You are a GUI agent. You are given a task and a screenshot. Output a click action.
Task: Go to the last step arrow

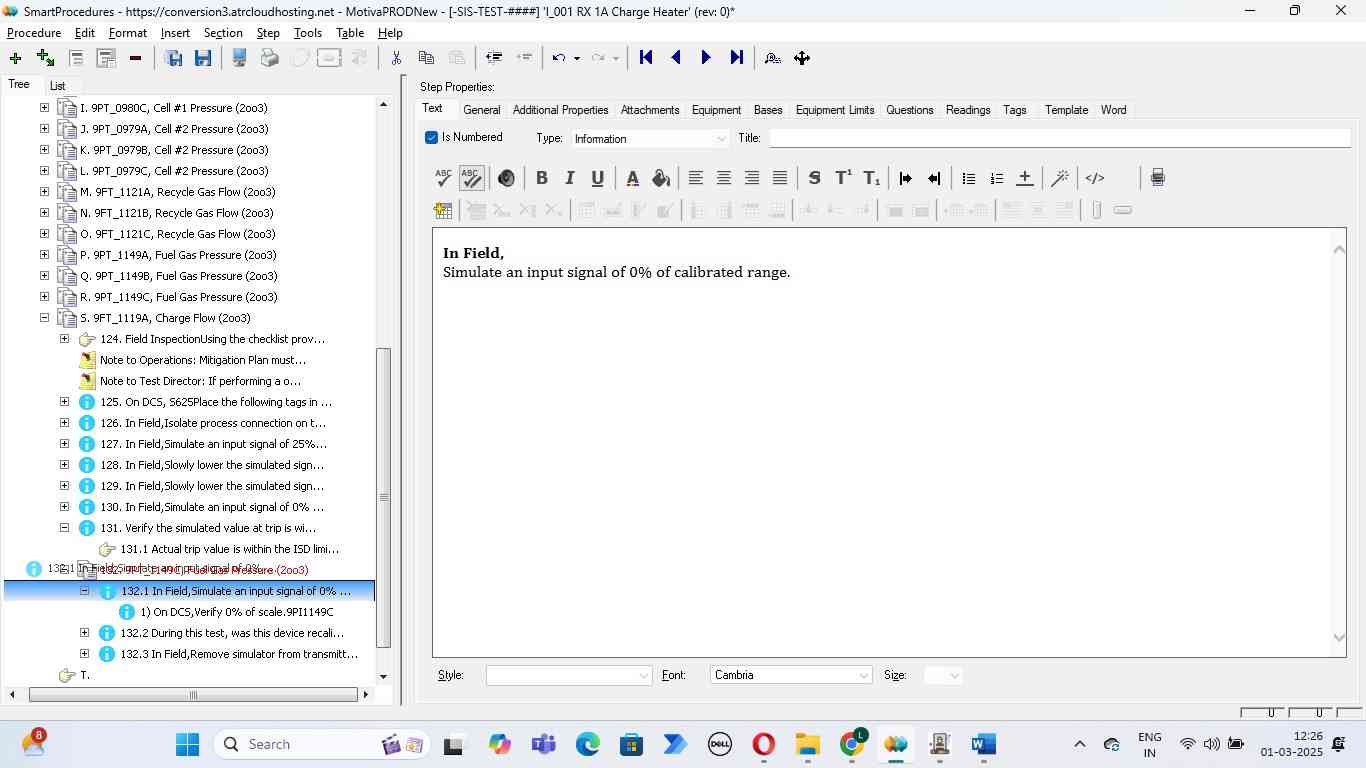tap(737, 58)
